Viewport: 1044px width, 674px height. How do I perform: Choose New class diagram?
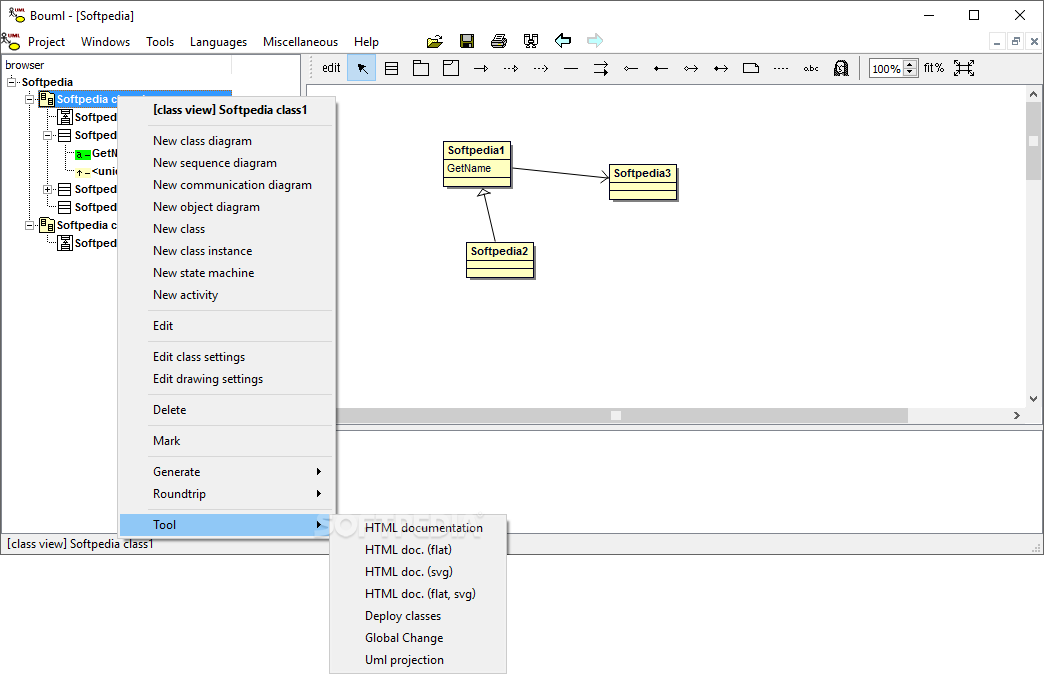pyautogui.click(x=226, y=141)
